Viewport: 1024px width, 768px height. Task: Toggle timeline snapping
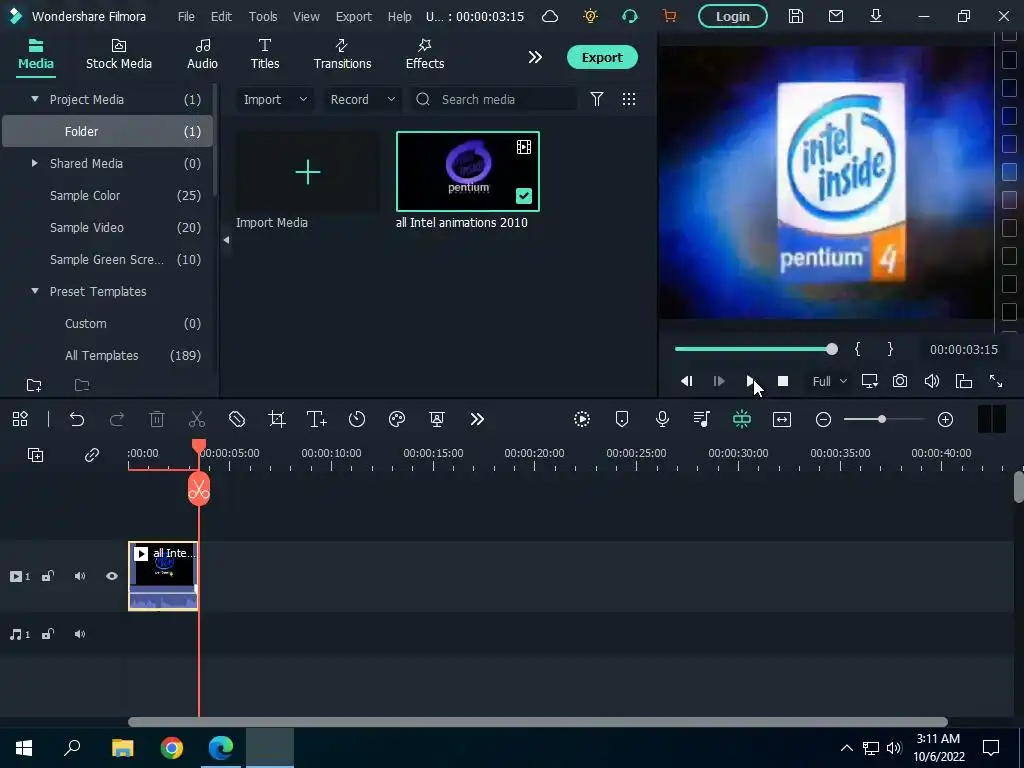742,419
